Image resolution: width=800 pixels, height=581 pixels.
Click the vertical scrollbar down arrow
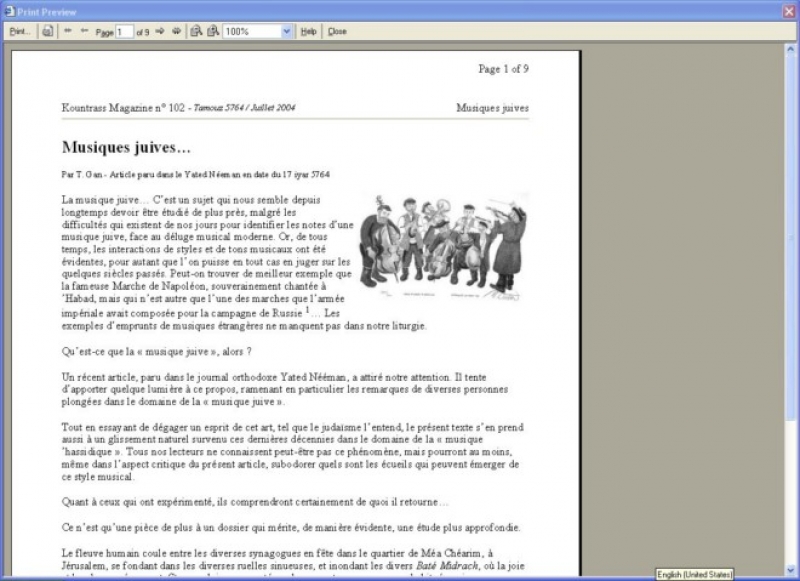point(790,570)
